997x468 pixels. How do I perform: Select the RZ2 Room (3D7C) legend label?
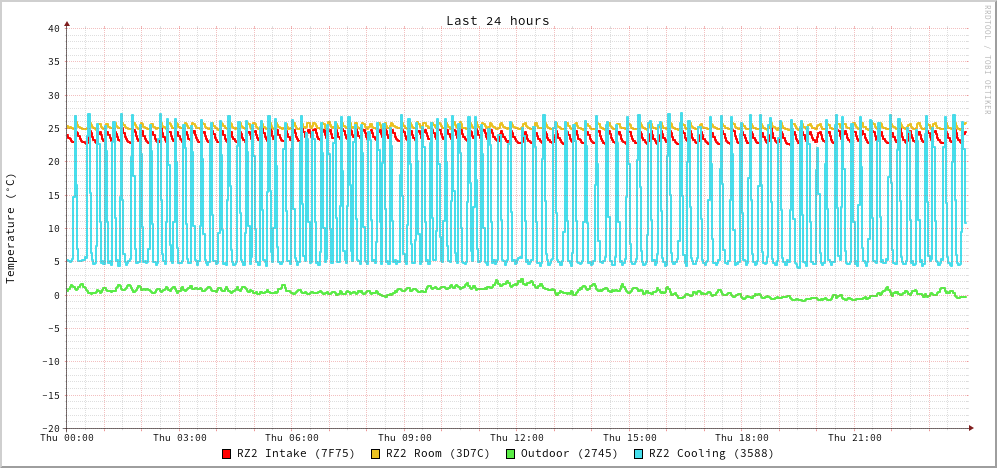point(438,454)
